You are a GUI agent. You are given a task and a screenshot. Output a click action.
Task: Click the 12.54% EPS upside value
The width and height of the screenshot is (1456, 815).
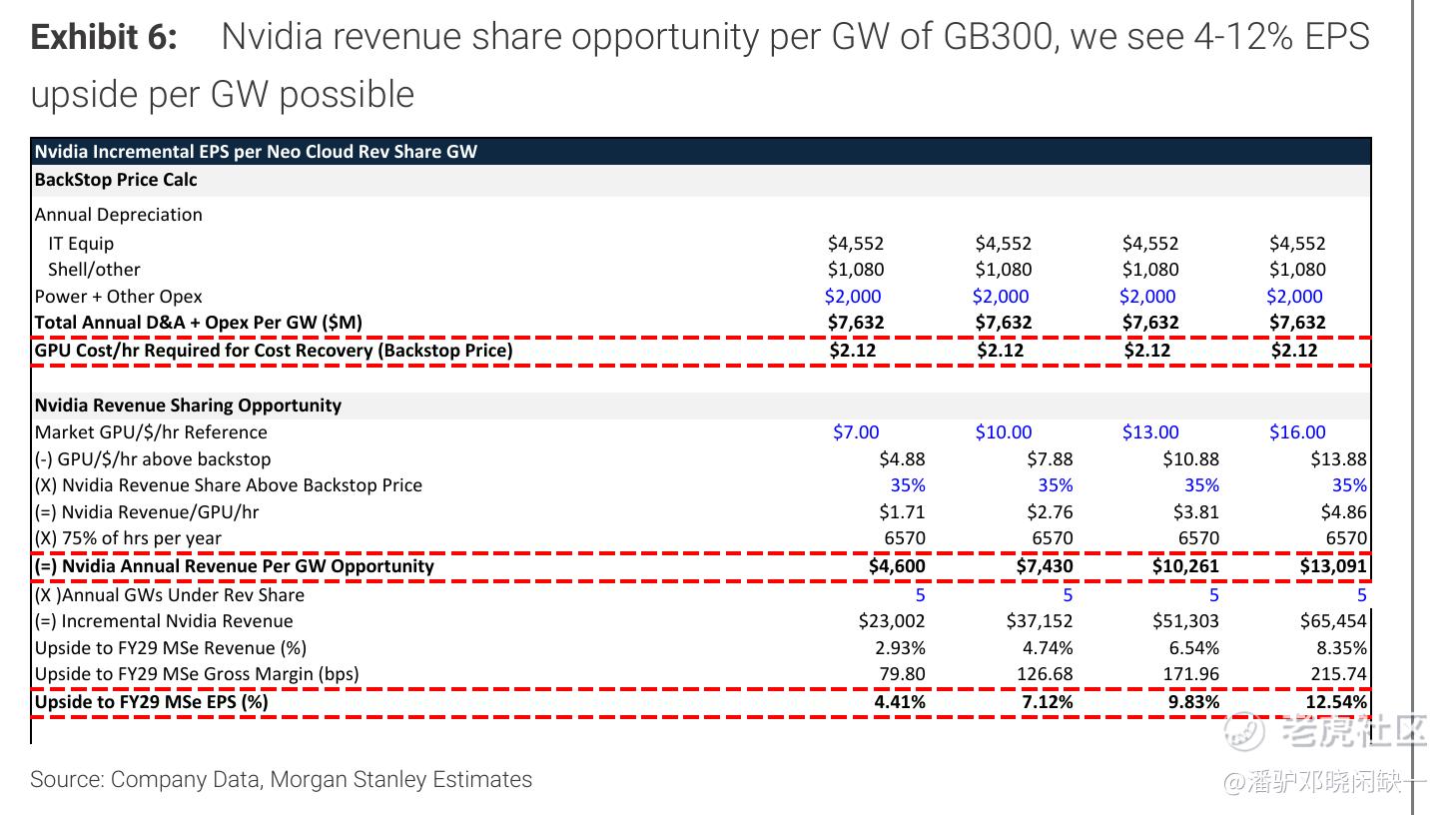[x=1336, y=702]
